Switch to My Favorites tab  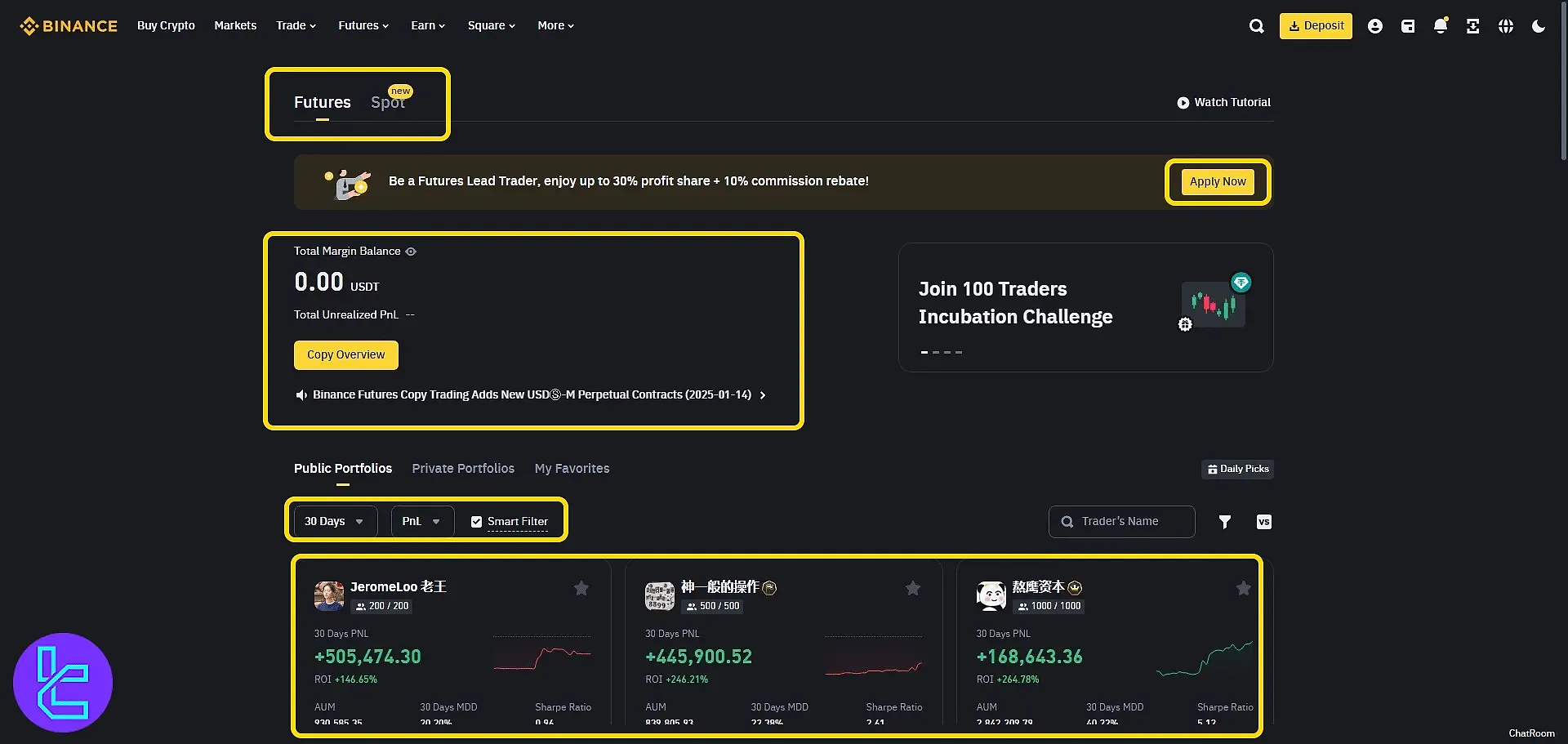572,469
